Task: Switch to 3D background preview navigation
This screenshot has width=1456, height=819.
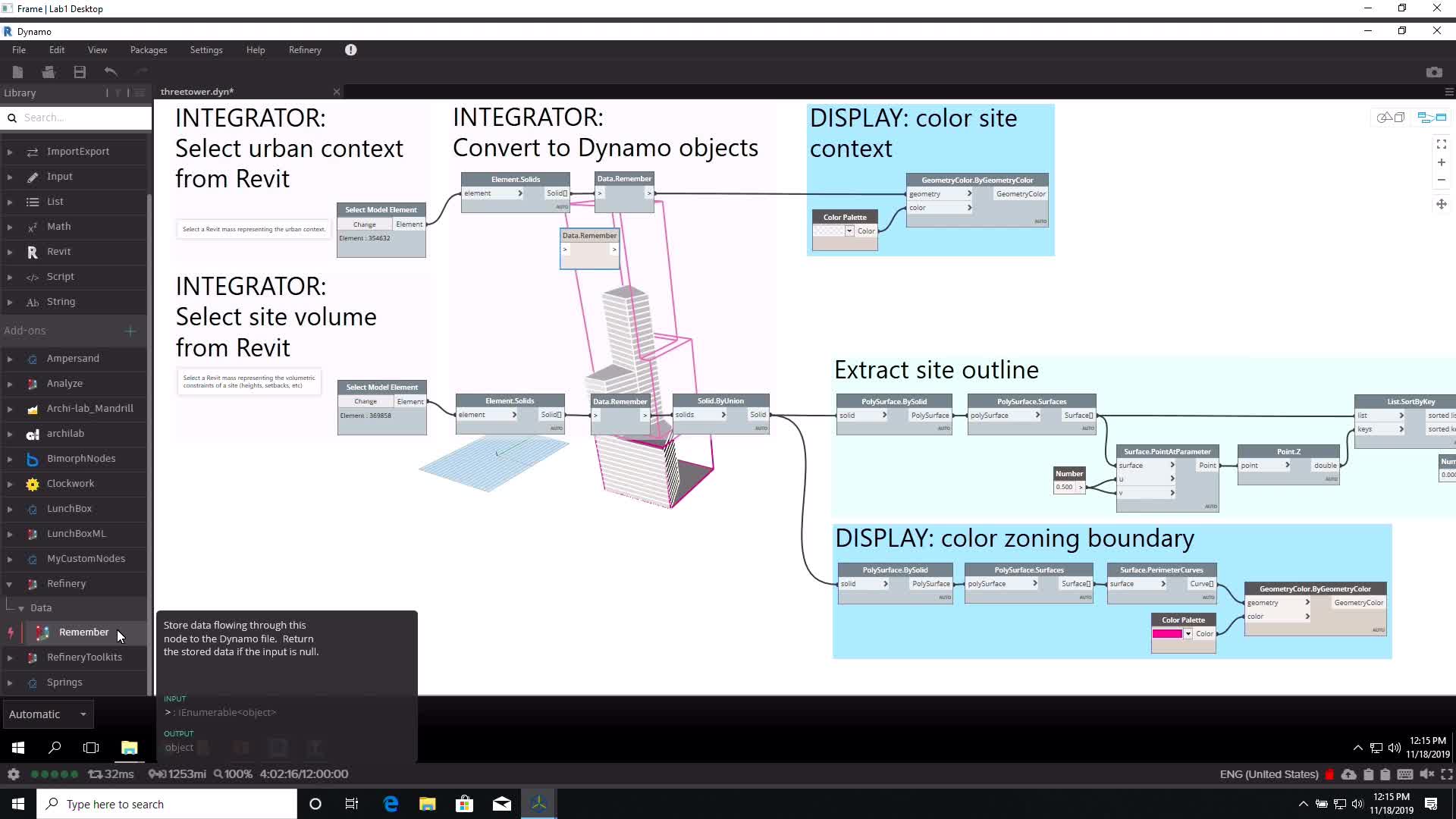Action: click(x=1391, y=117)
